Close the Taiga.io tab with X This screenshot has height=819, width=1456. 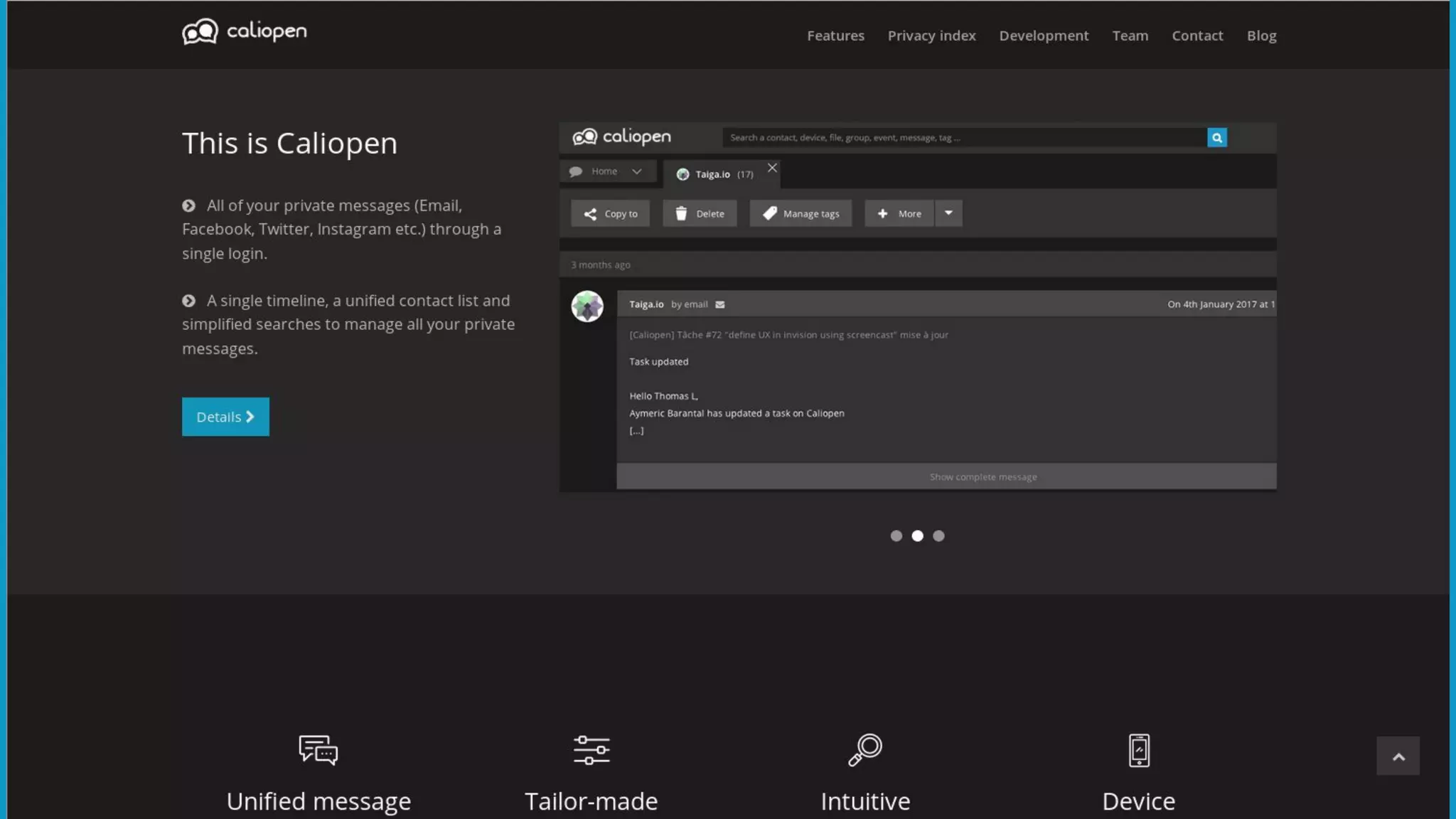(771, 168)
